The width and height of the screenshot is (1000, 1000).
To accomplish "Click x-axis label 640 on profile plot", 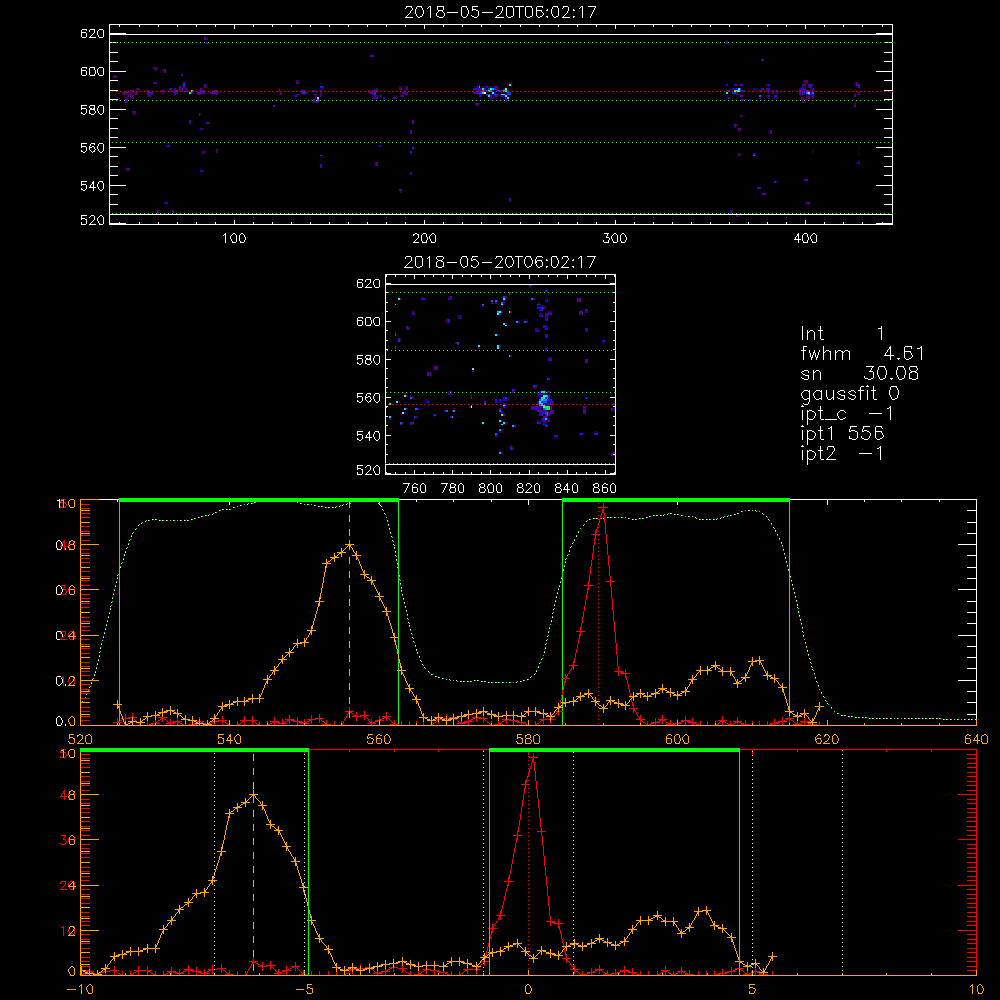I will 976,740.
